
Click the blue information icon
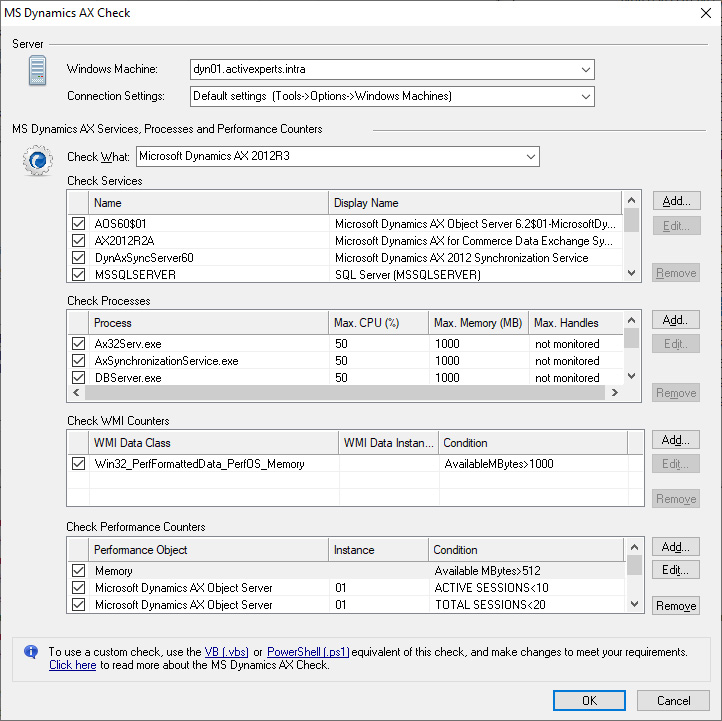[x=31, y=652]
